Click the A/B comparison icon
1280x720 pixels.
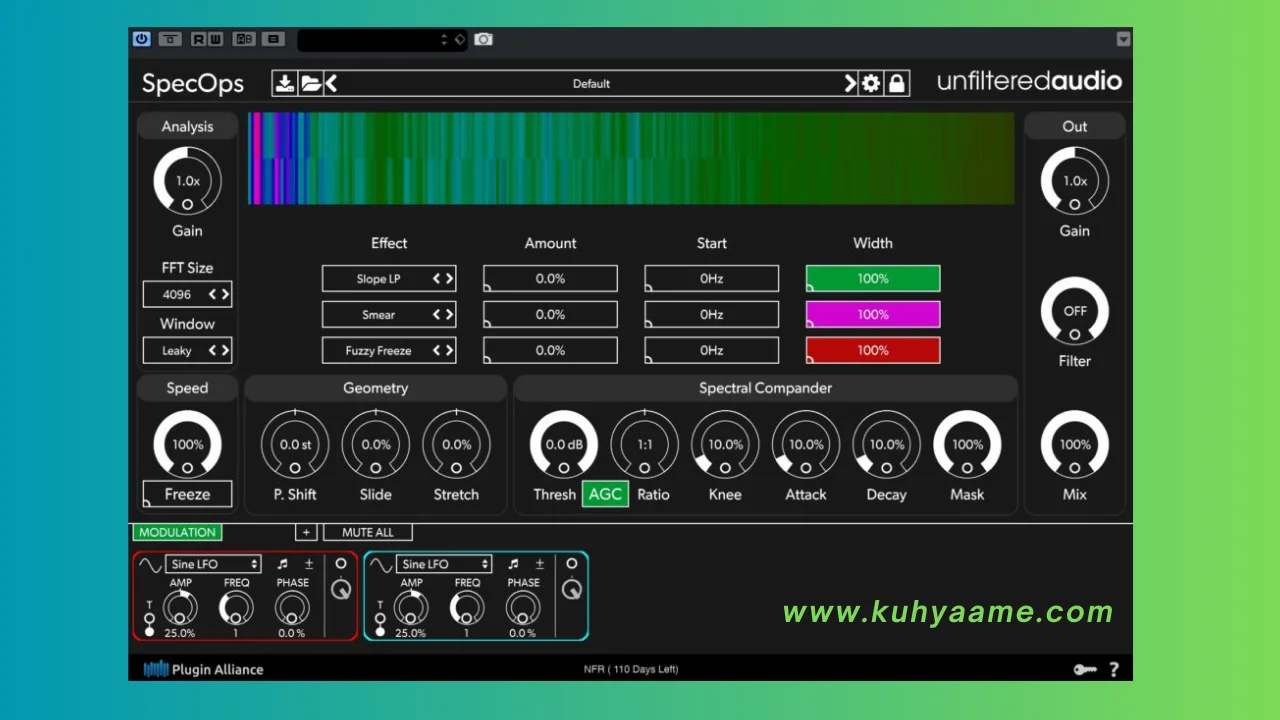244,39
